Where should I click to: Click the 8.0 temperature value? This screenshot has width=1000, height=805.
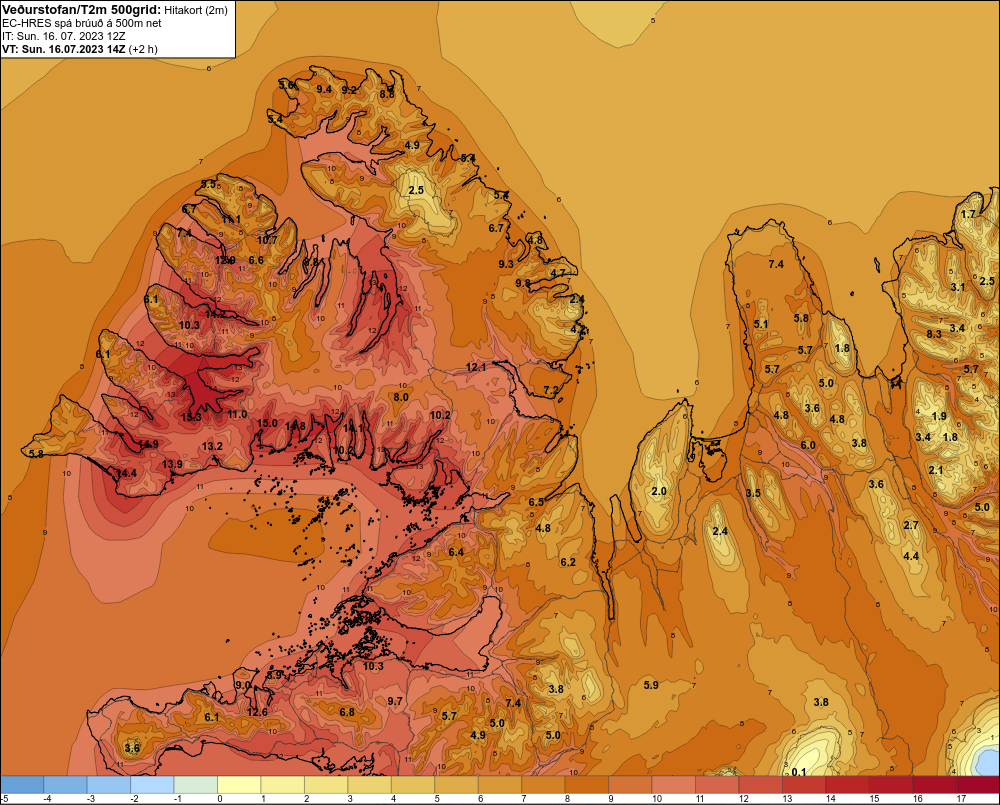coord(401,397)
